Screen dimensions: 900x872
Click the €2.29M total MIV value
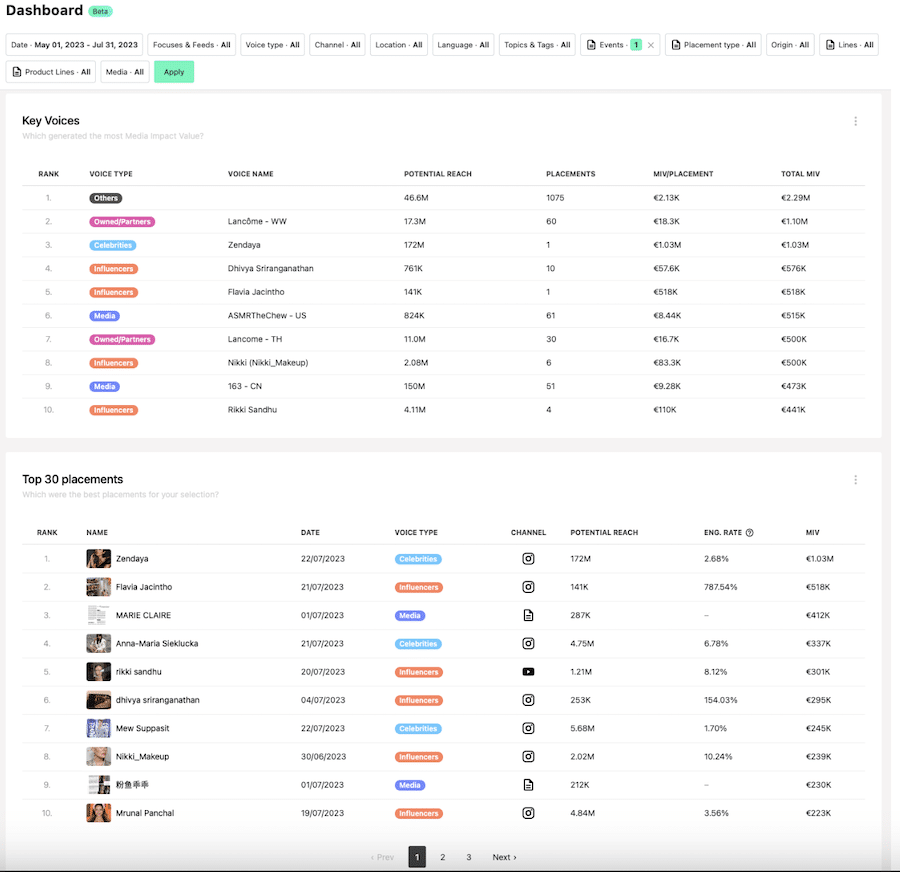click(x=795, y=198)
